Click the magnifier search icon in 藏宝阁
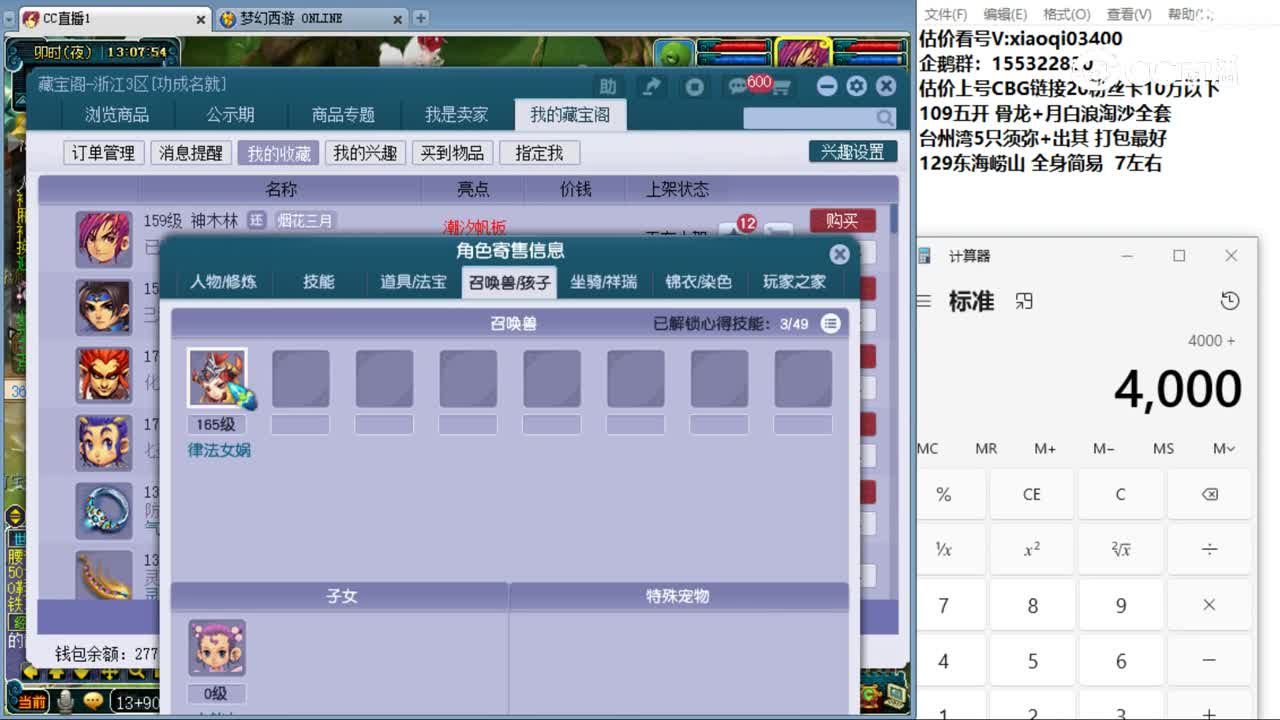The image size is (1280, 720). pyautogui.click(x=884, y=118)
